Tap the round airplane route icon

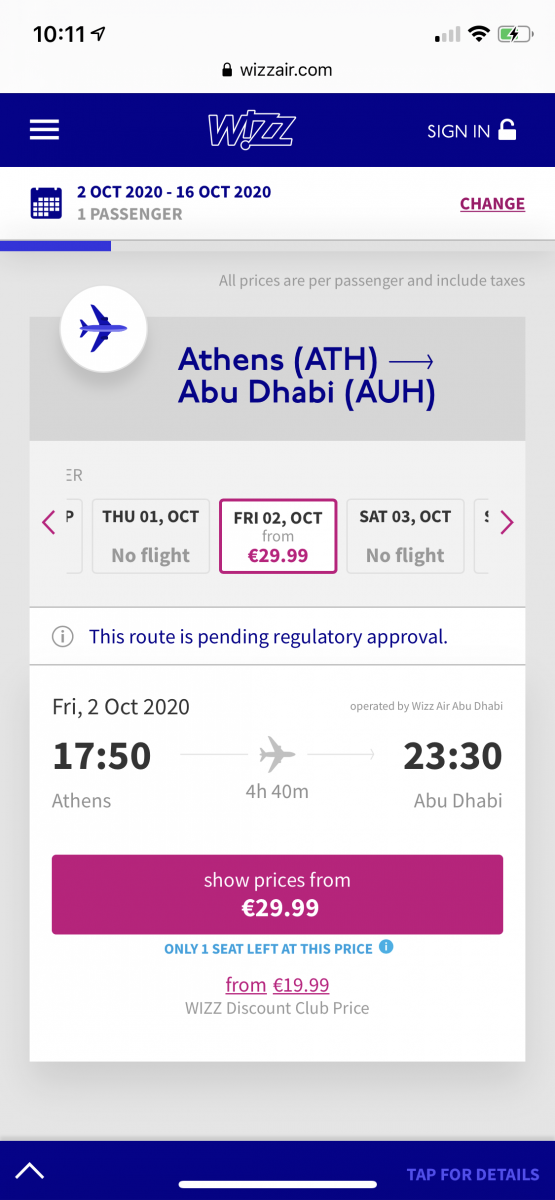103,329
